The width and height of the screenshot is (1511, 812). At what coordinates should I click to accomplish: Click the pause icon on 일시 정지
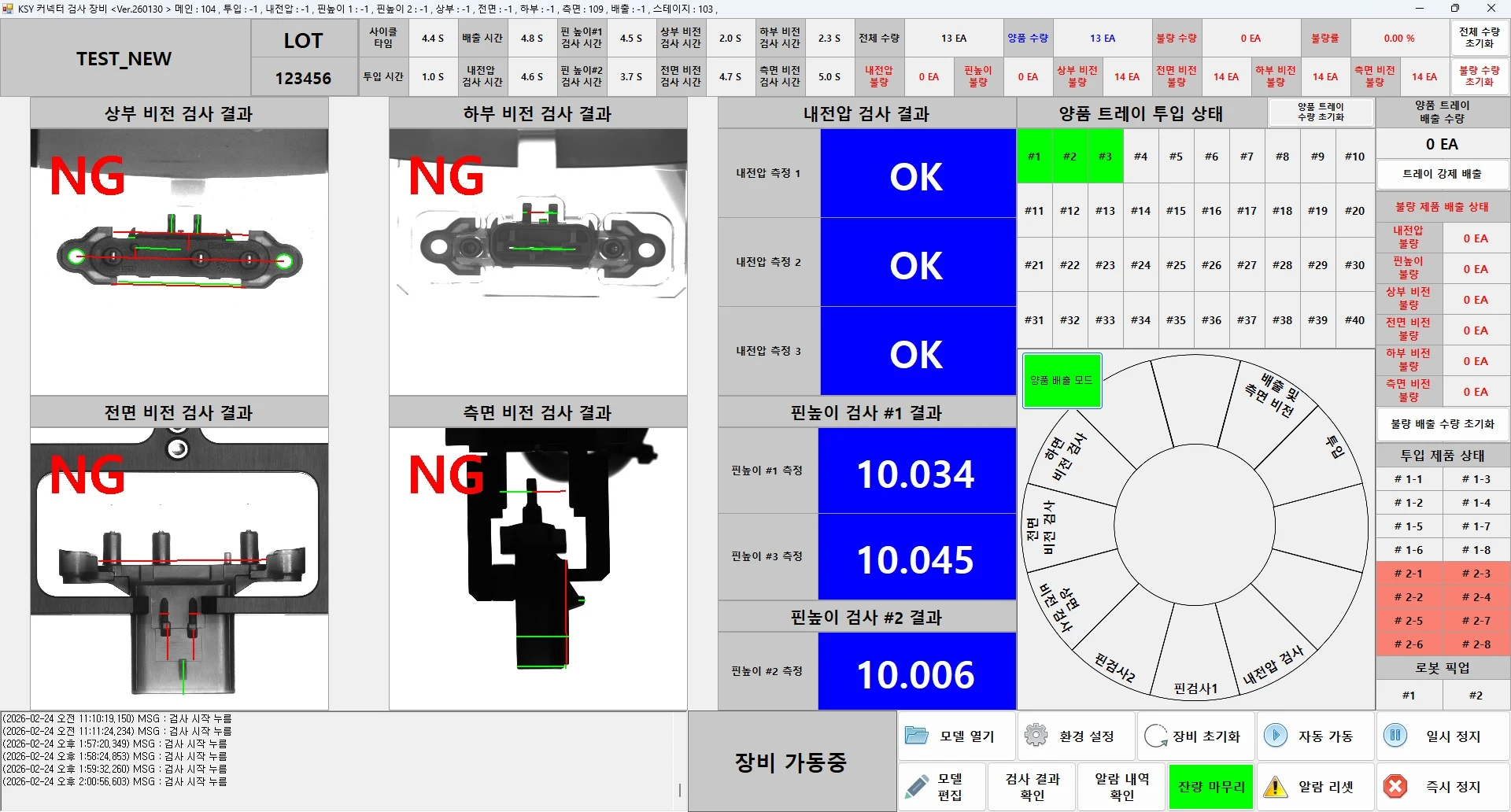pyautogui.click(x=1395, y=736)
